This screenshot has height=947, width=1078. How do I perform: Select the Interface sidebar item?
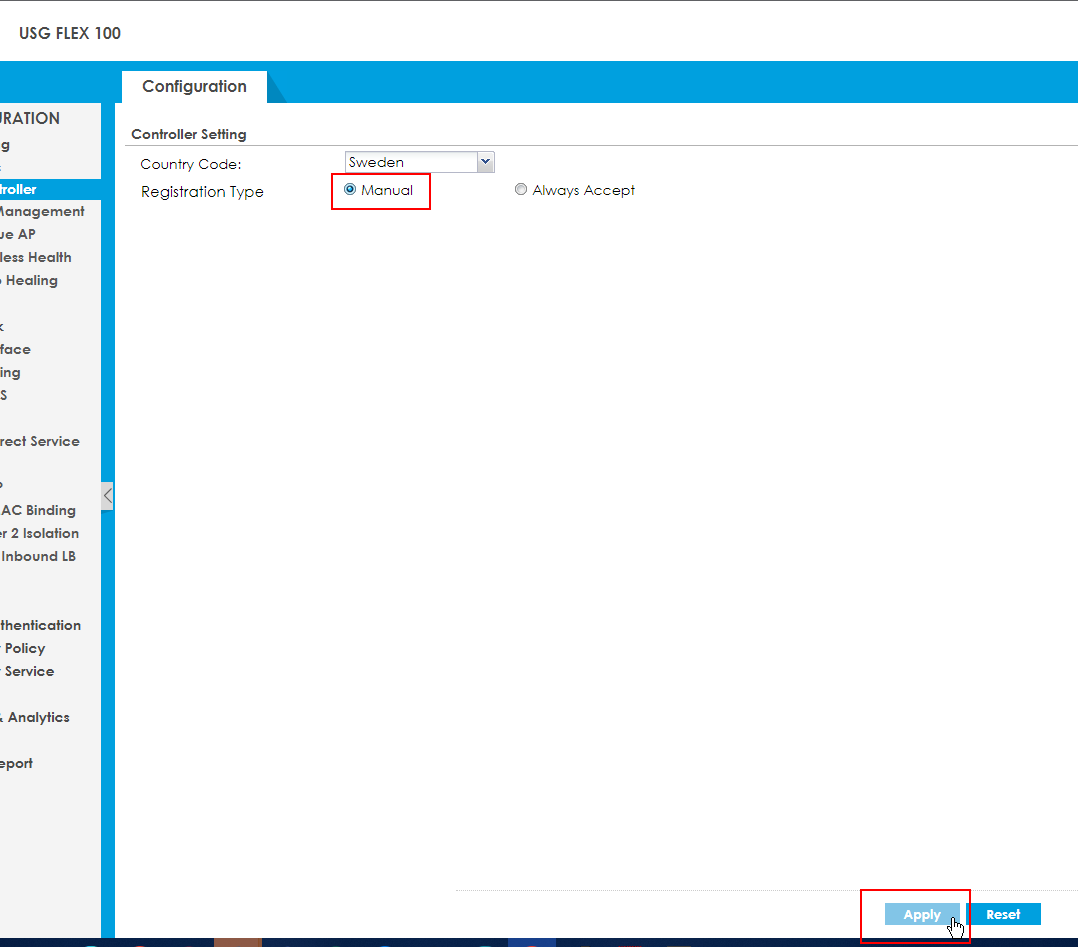[x=16, y=349]
